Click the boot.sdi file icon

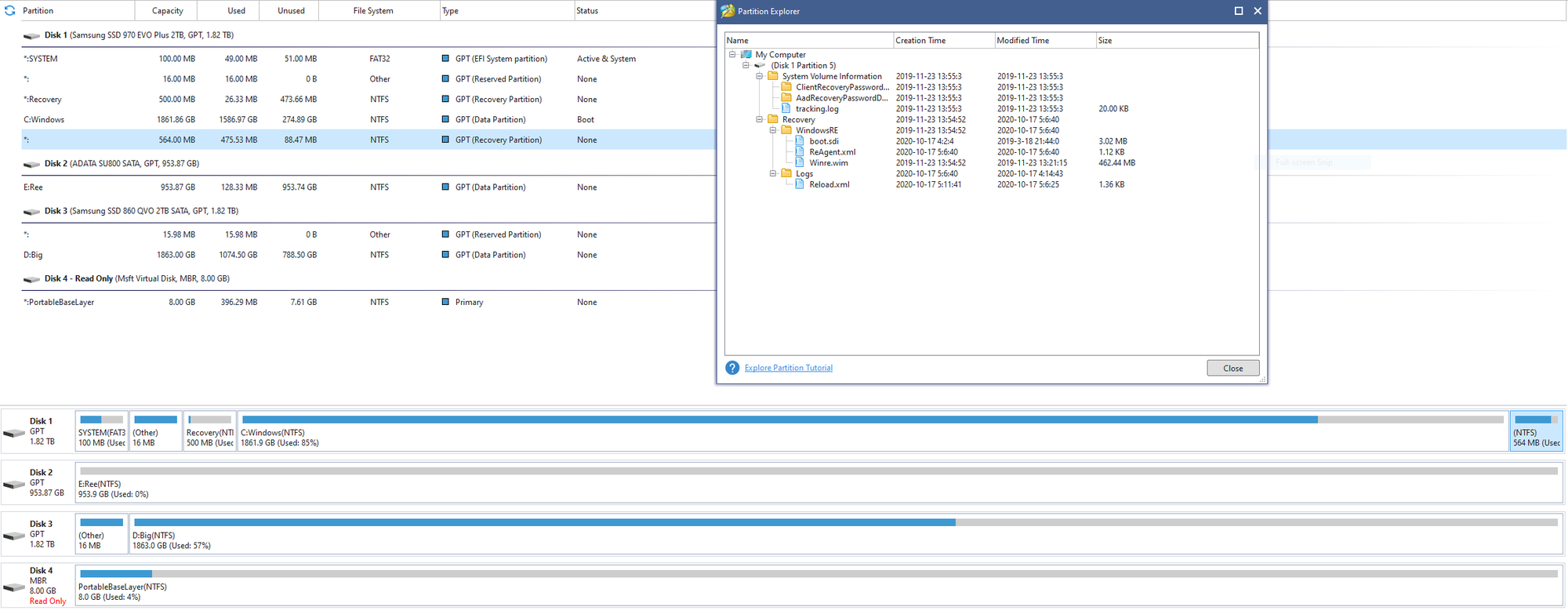800,141
